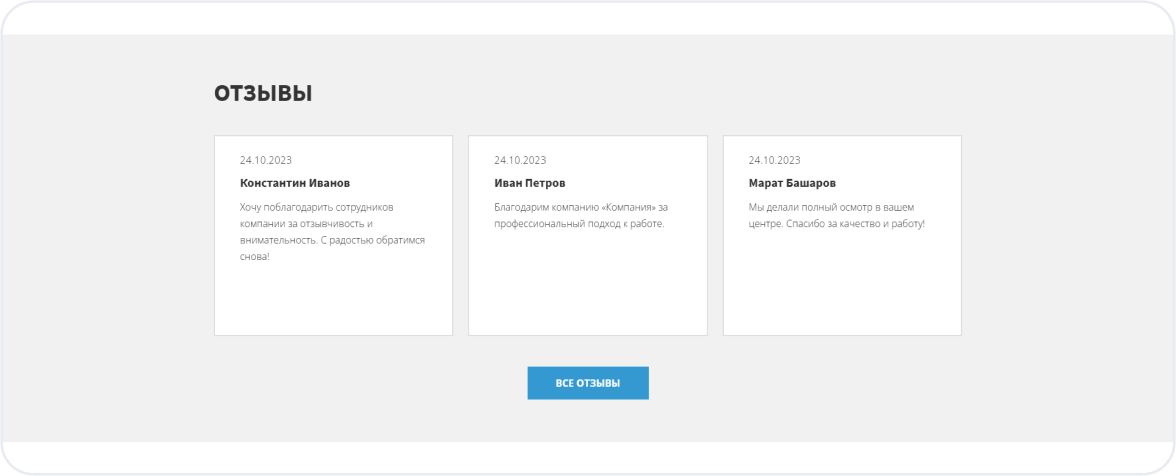Image resolution: width=1176 pixels, height=476 pixels.
Task: Click the date above Марат Башаров
Action: tap(774, 160)
